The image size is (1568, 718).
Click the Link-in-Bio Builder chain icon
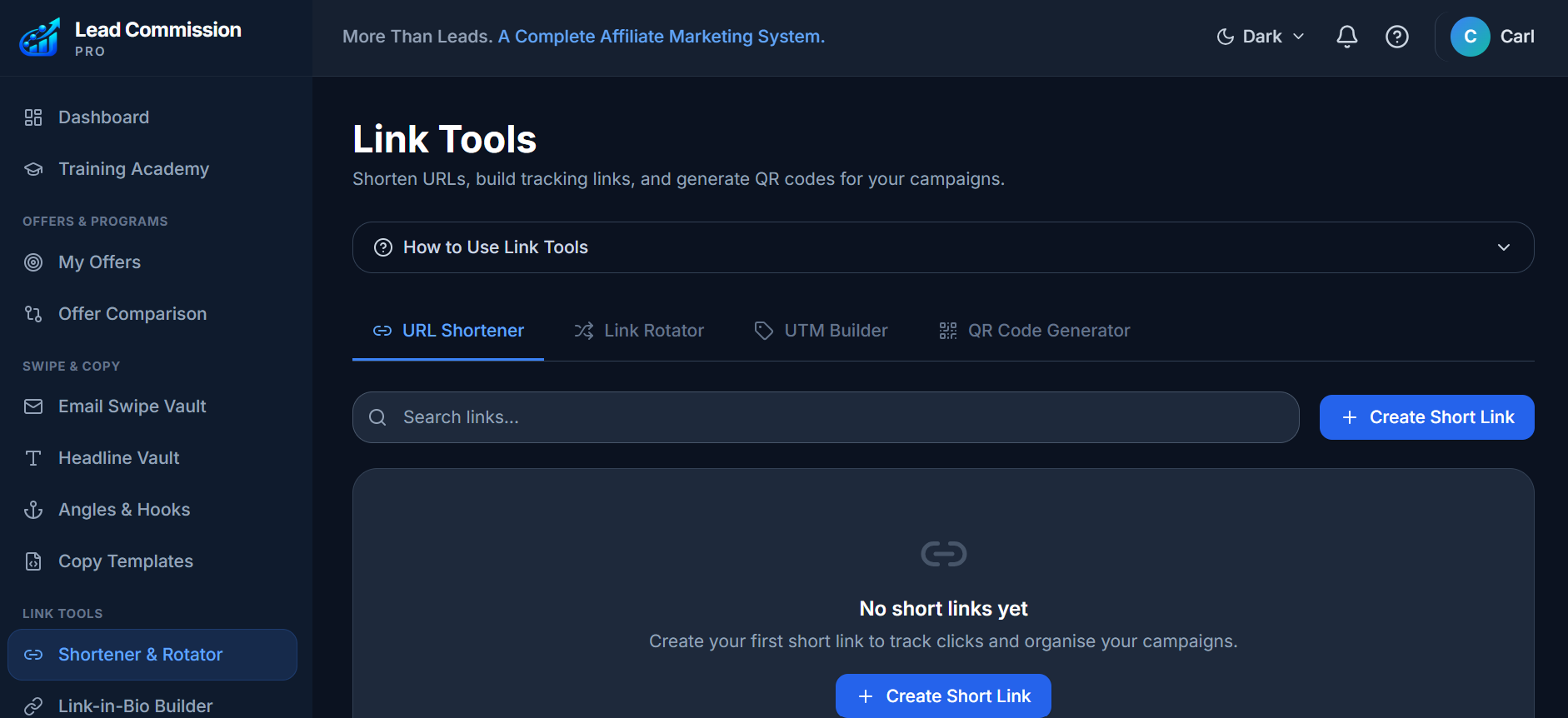point(33,706)
